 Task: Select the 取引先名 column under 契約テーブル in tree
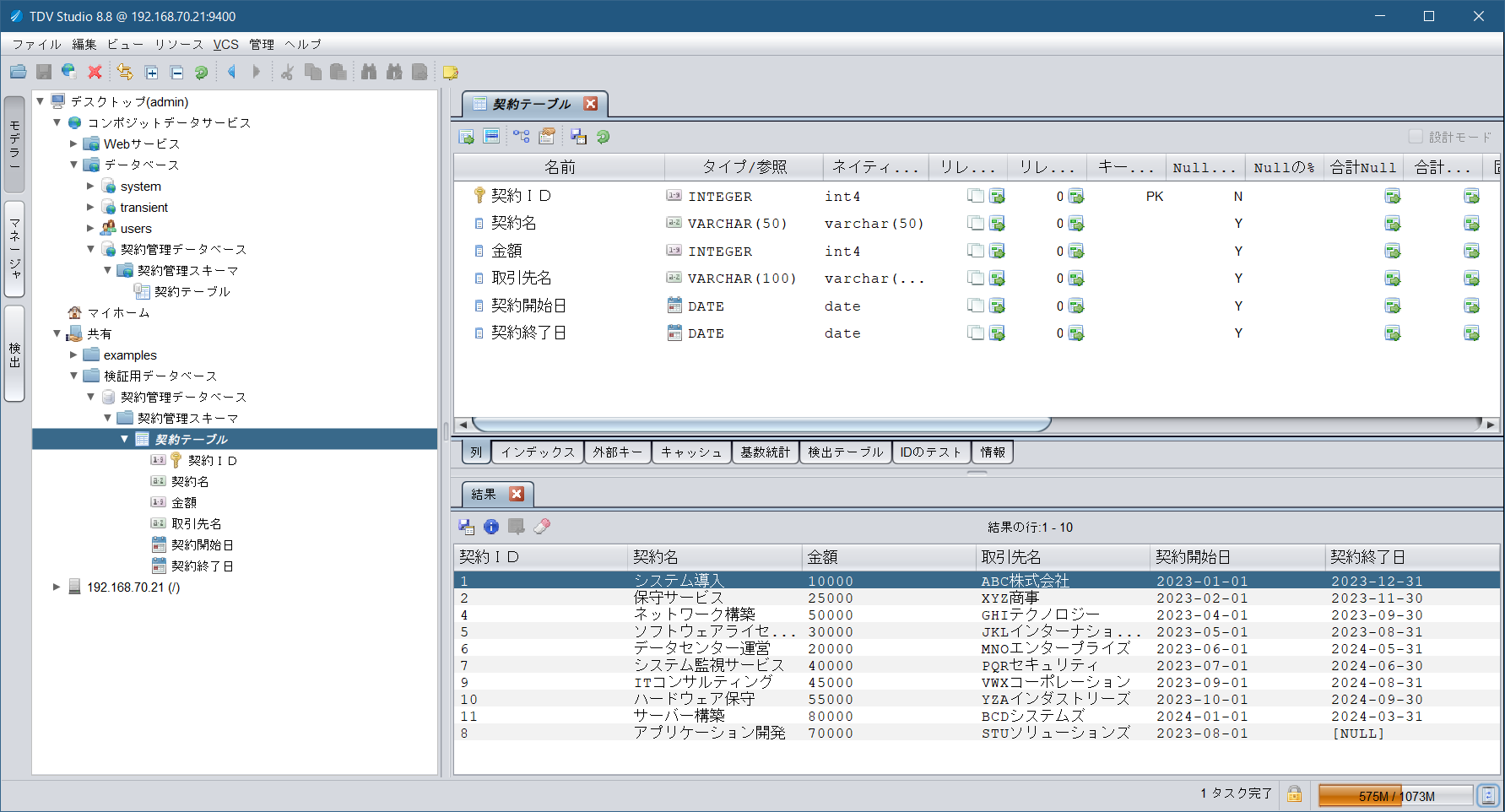point(196,523)
